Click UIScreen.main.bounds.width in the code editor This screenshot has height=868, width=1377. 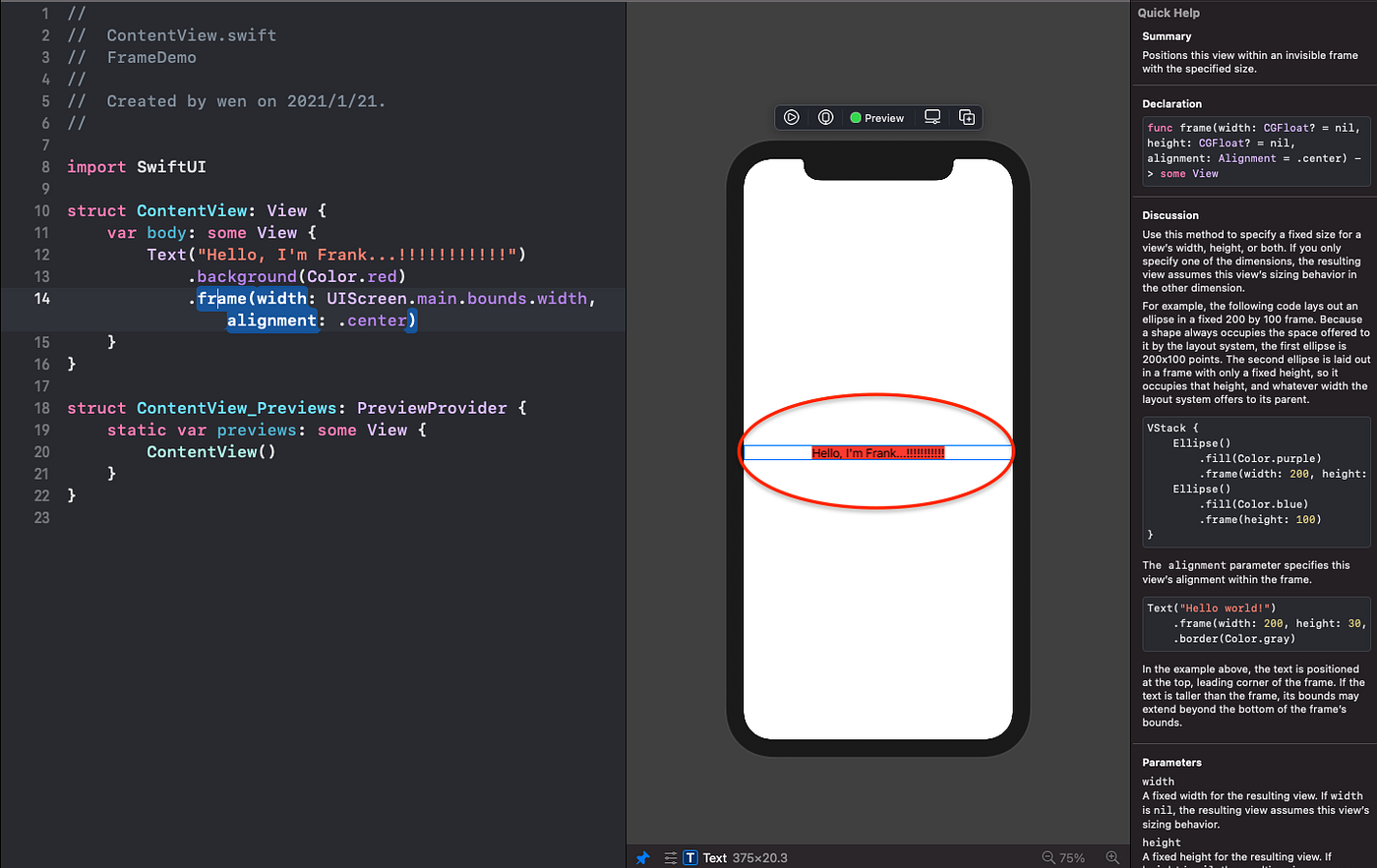pos(456,298)
